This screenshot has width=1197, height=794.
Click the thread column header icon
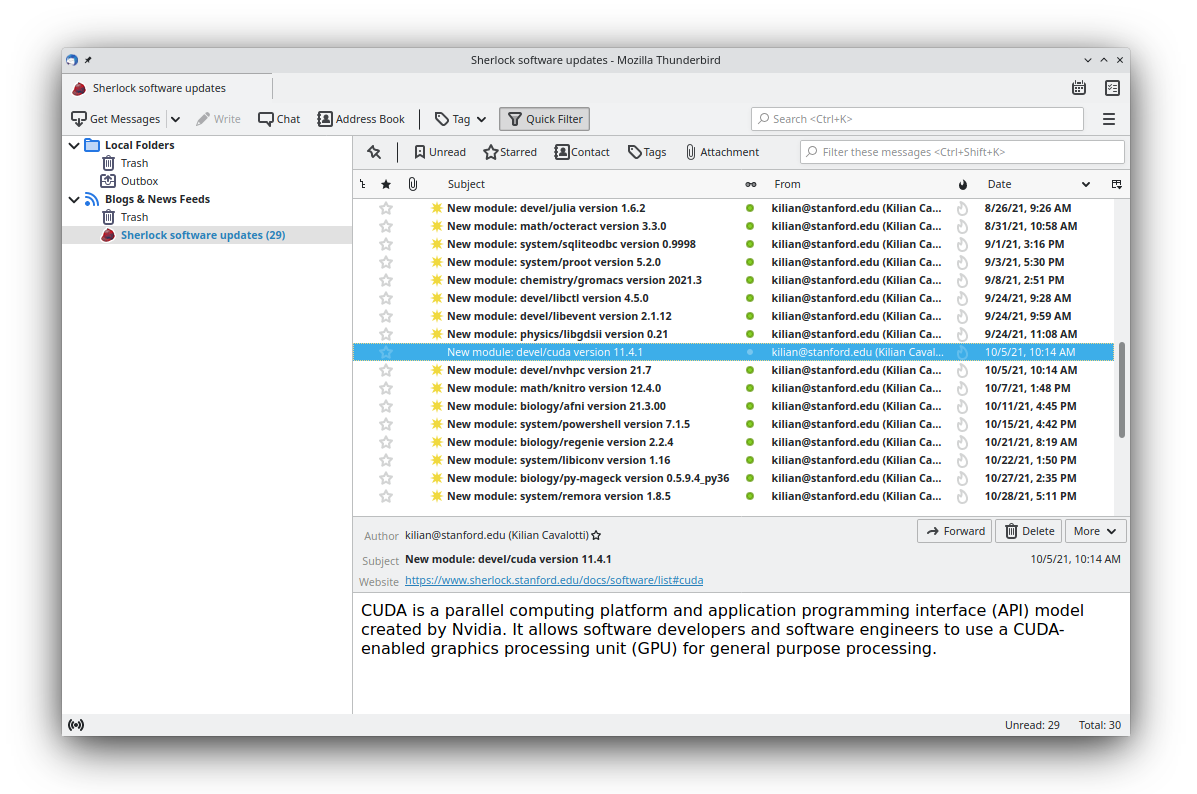click(x=363, y=184)
